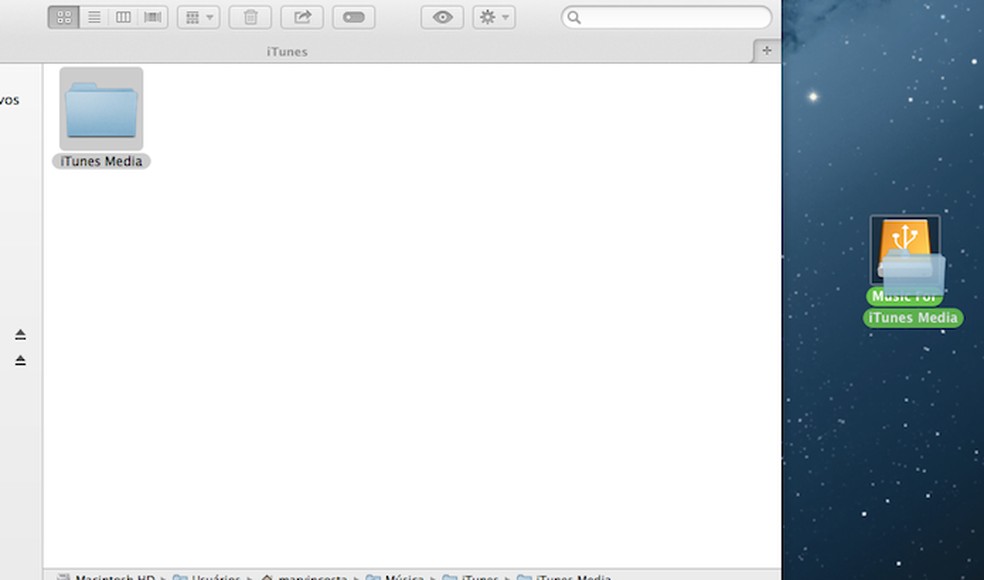The image size is (984, 580).
Task: Open the Share toolbar button
Action: [x=302, y=18]
